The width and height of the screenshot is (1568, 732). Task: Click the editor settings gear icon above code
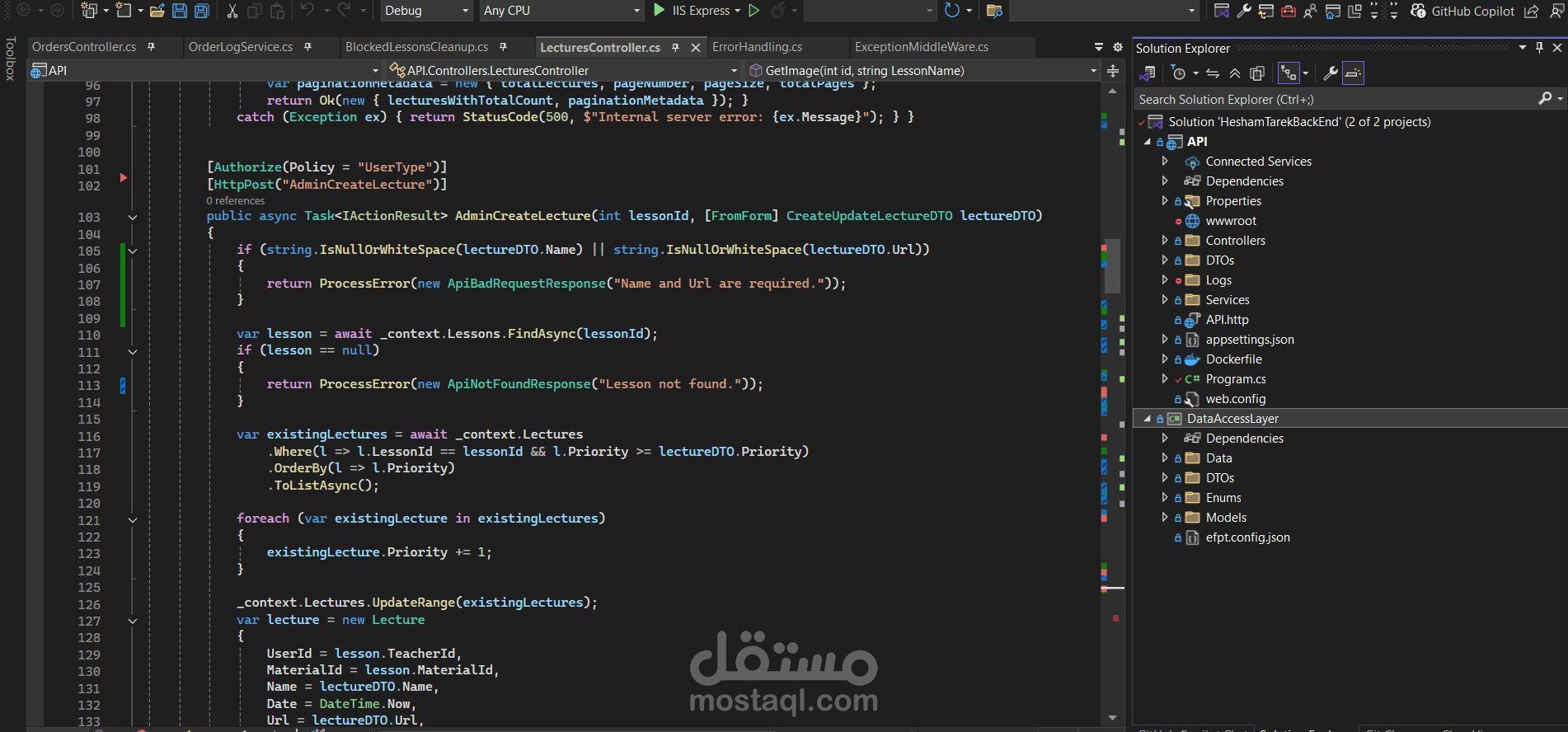pyautogui.click(x=1118, y=47)
